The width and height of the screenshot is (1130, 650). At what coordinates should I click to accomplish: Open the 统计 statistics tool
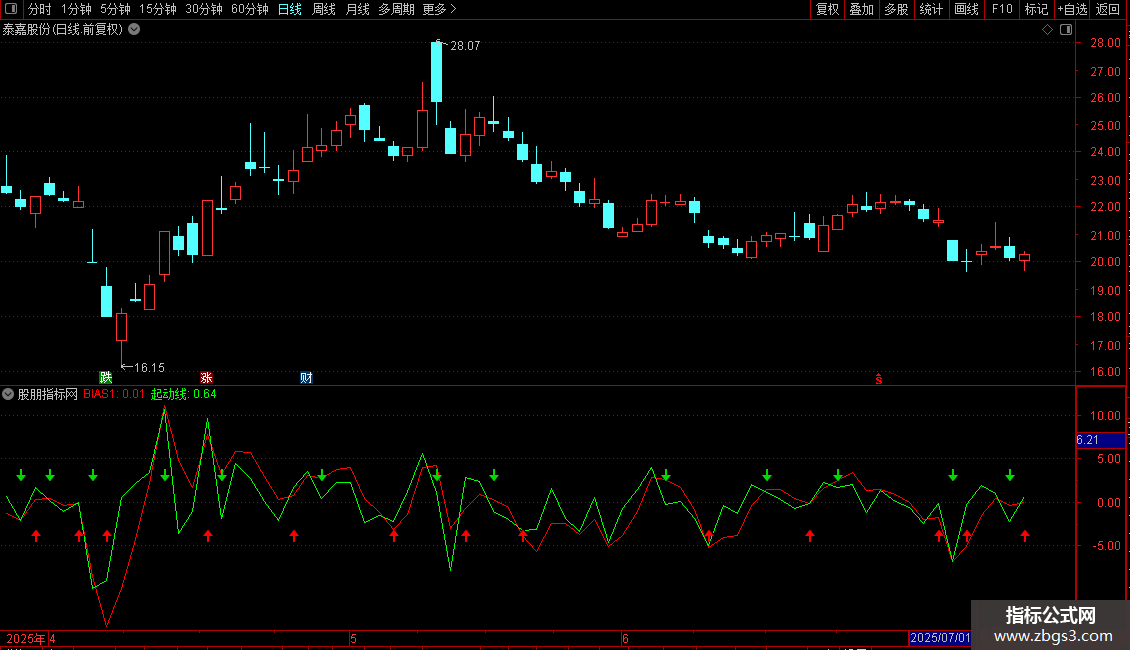click(x=930, y=9)
